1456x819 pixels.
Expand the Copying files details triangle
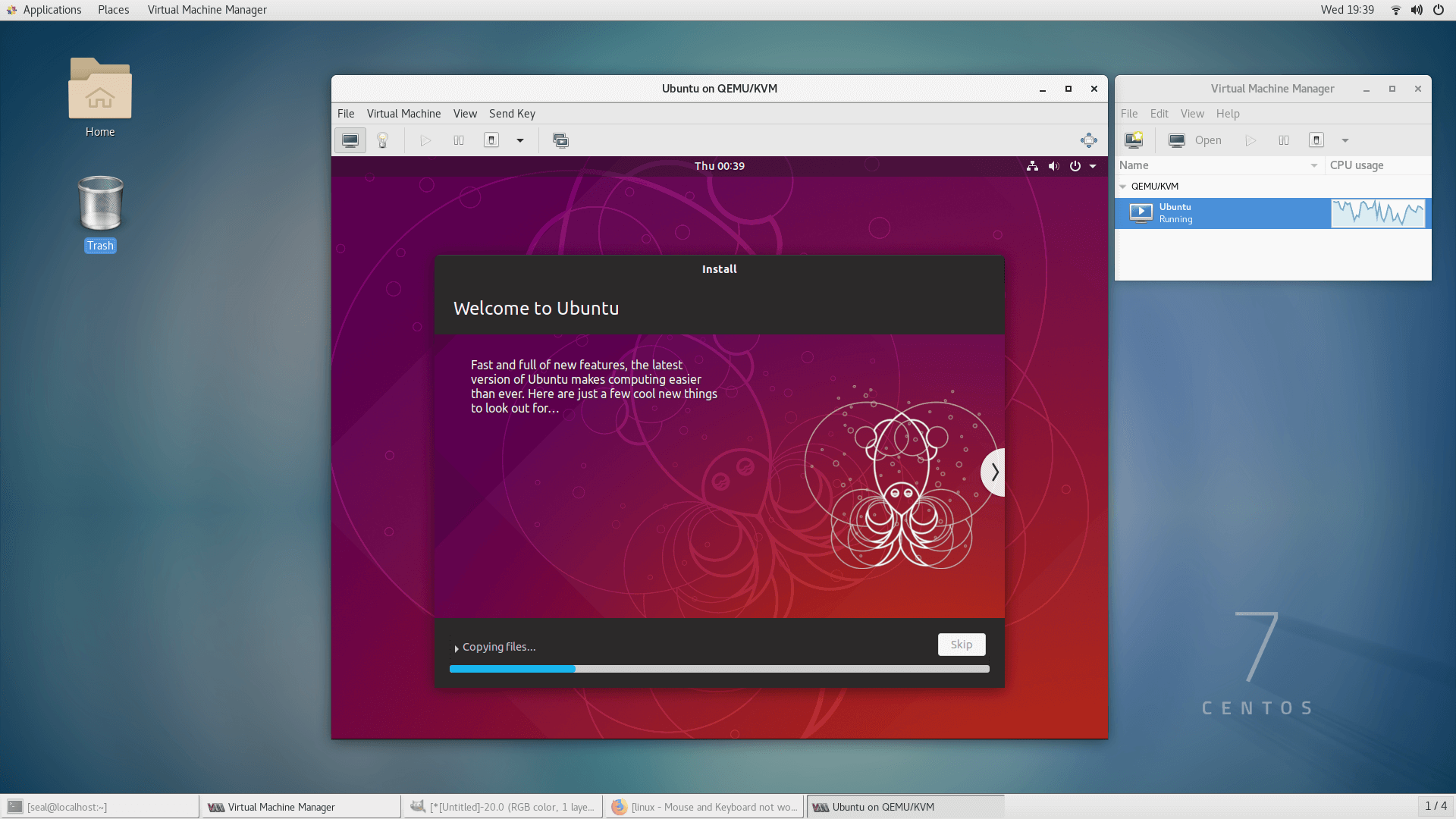click(x=457, y=648)
